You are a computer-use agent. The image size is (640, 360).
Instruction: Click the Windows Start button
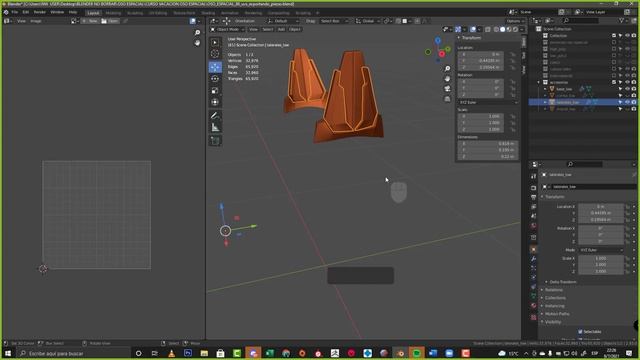point(8,353)
